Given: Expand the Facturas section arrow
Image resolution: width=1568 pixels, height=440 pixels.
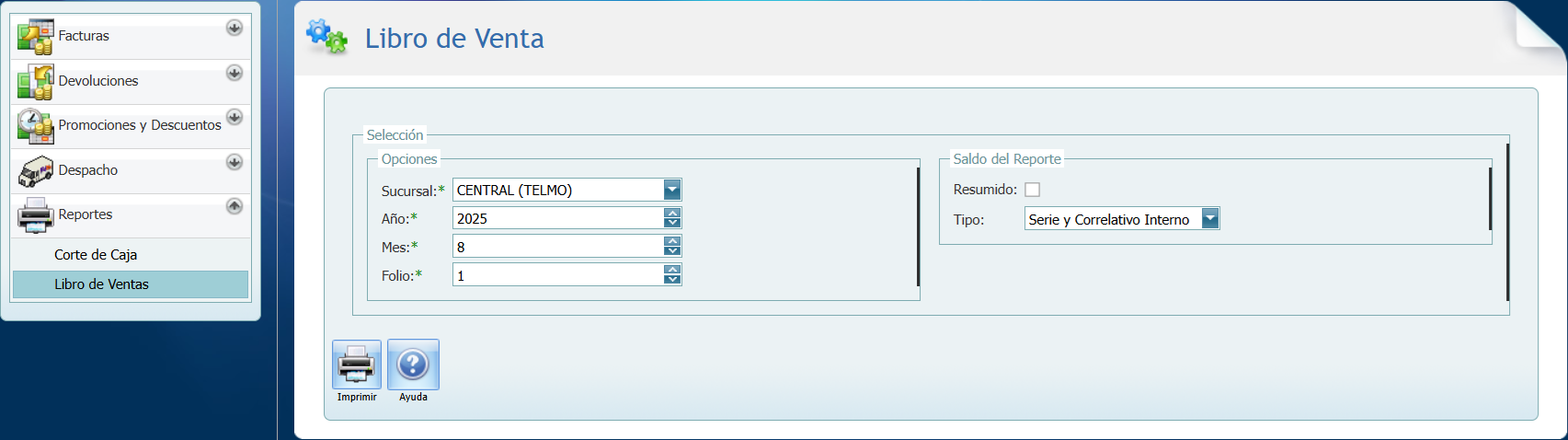Looking at the screenshot, I should (x=235, y=28).
